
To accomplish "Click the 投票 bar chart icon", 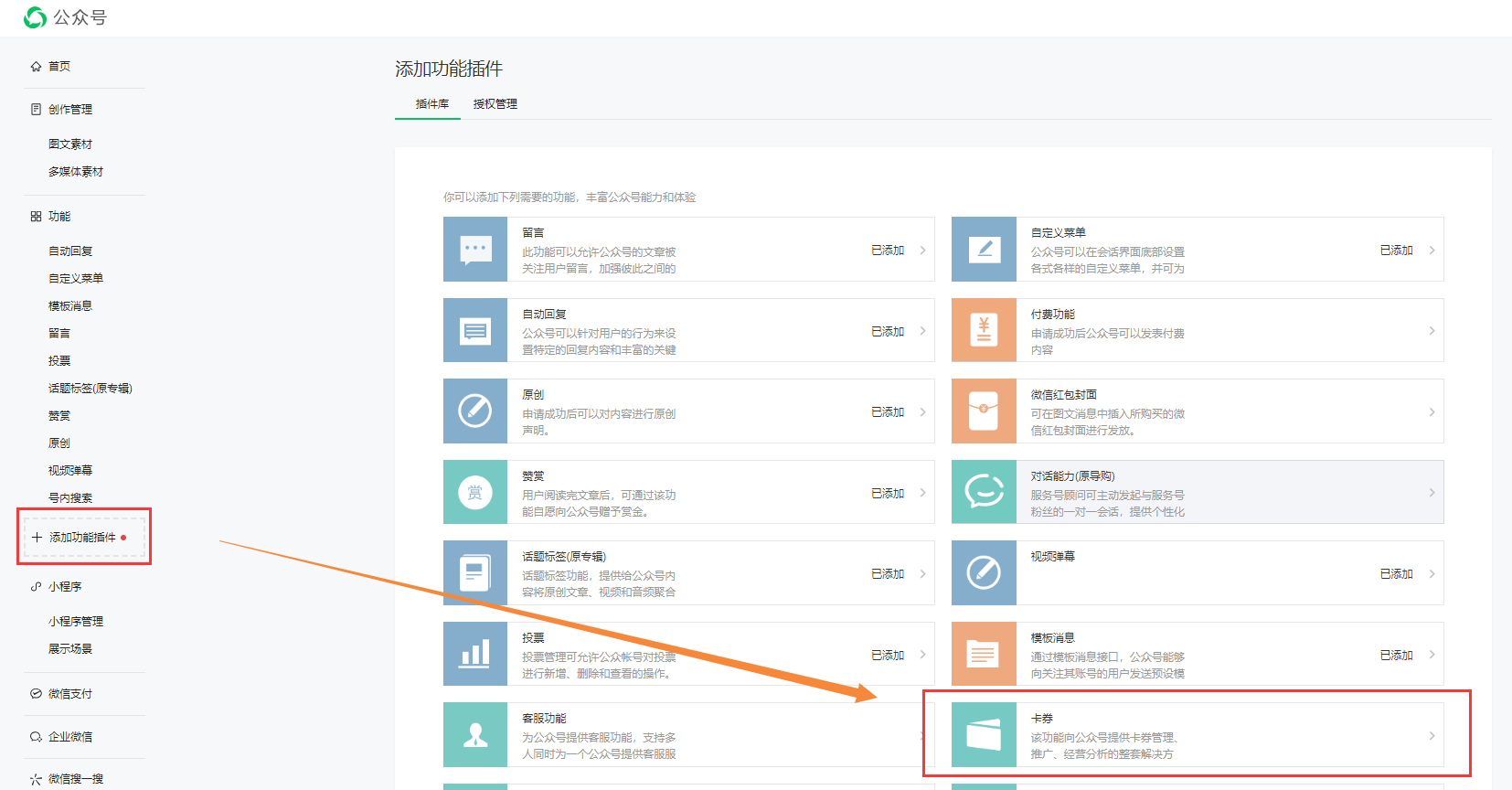I will pos(475,654).
